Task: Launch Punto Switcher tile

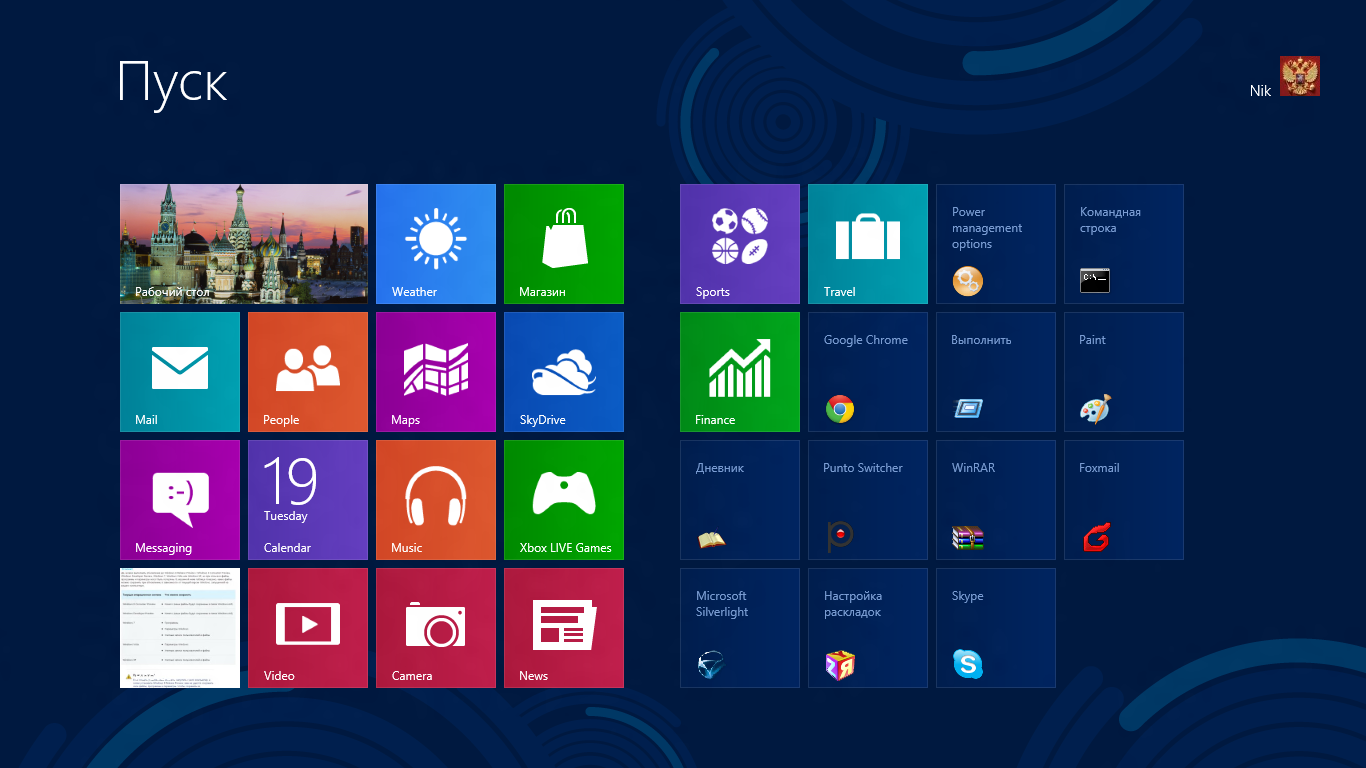Action: (x=868, y=500)
